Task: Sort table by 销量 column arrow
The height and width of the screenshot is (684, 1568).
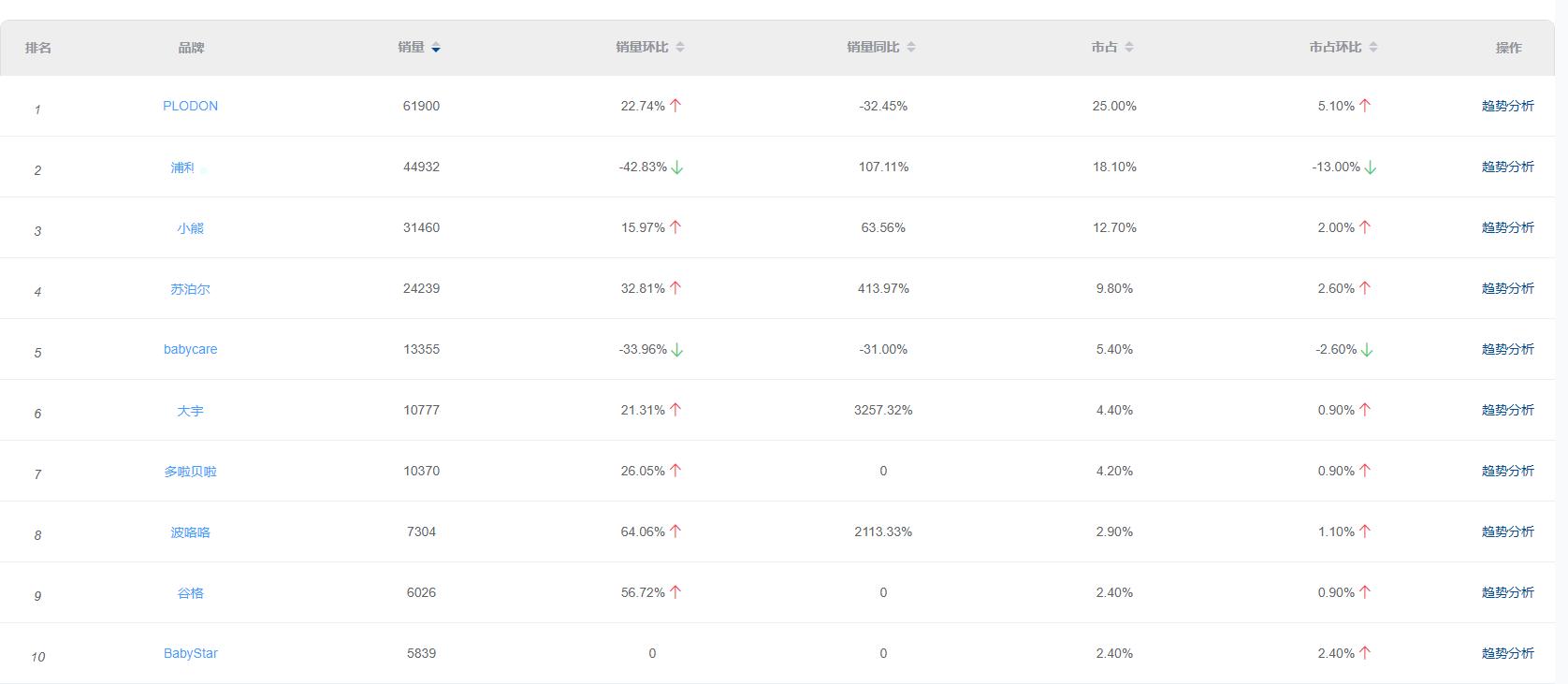Action: point(436,48)
